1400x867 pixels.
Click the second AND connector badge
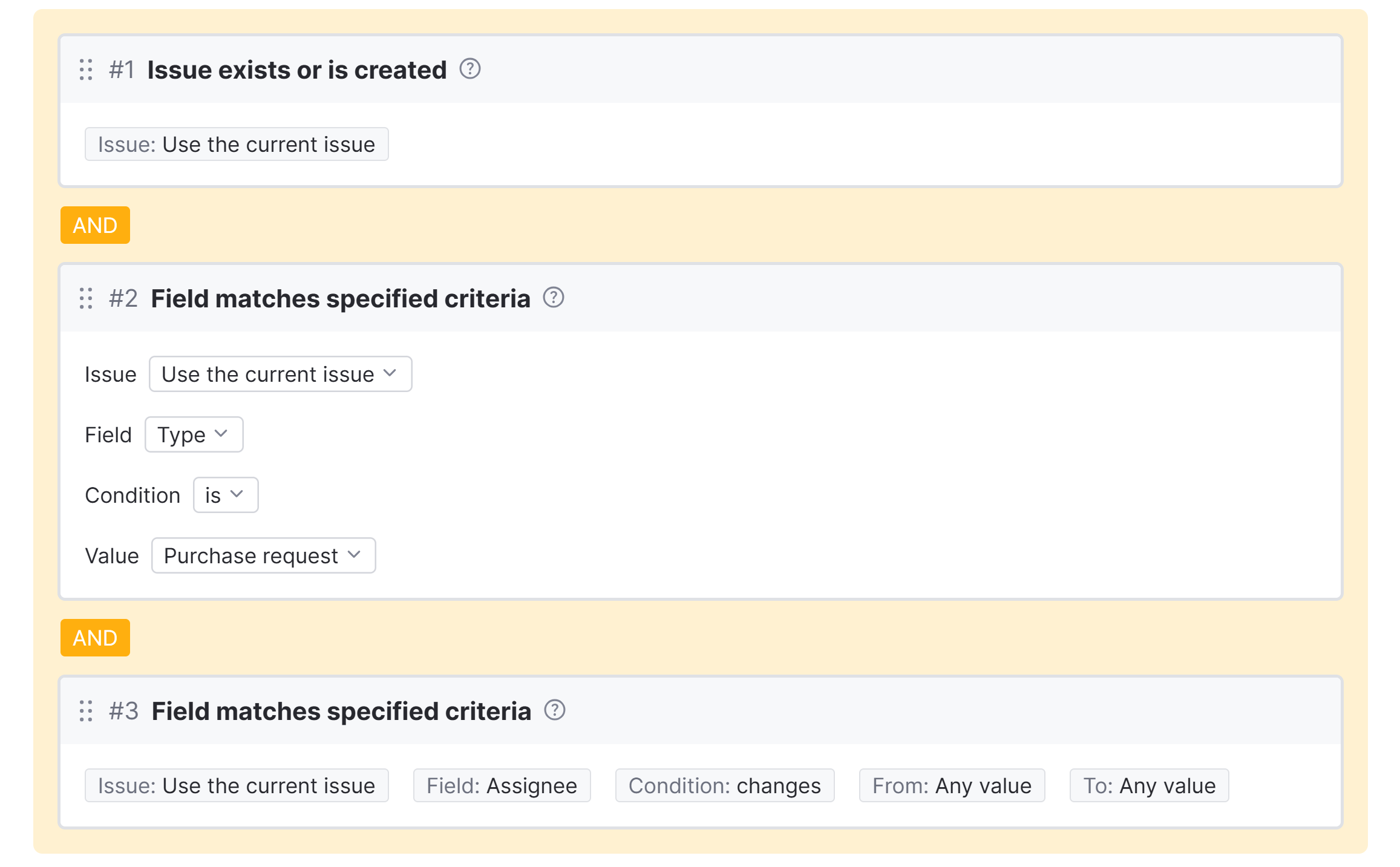(x=94, y=637)
